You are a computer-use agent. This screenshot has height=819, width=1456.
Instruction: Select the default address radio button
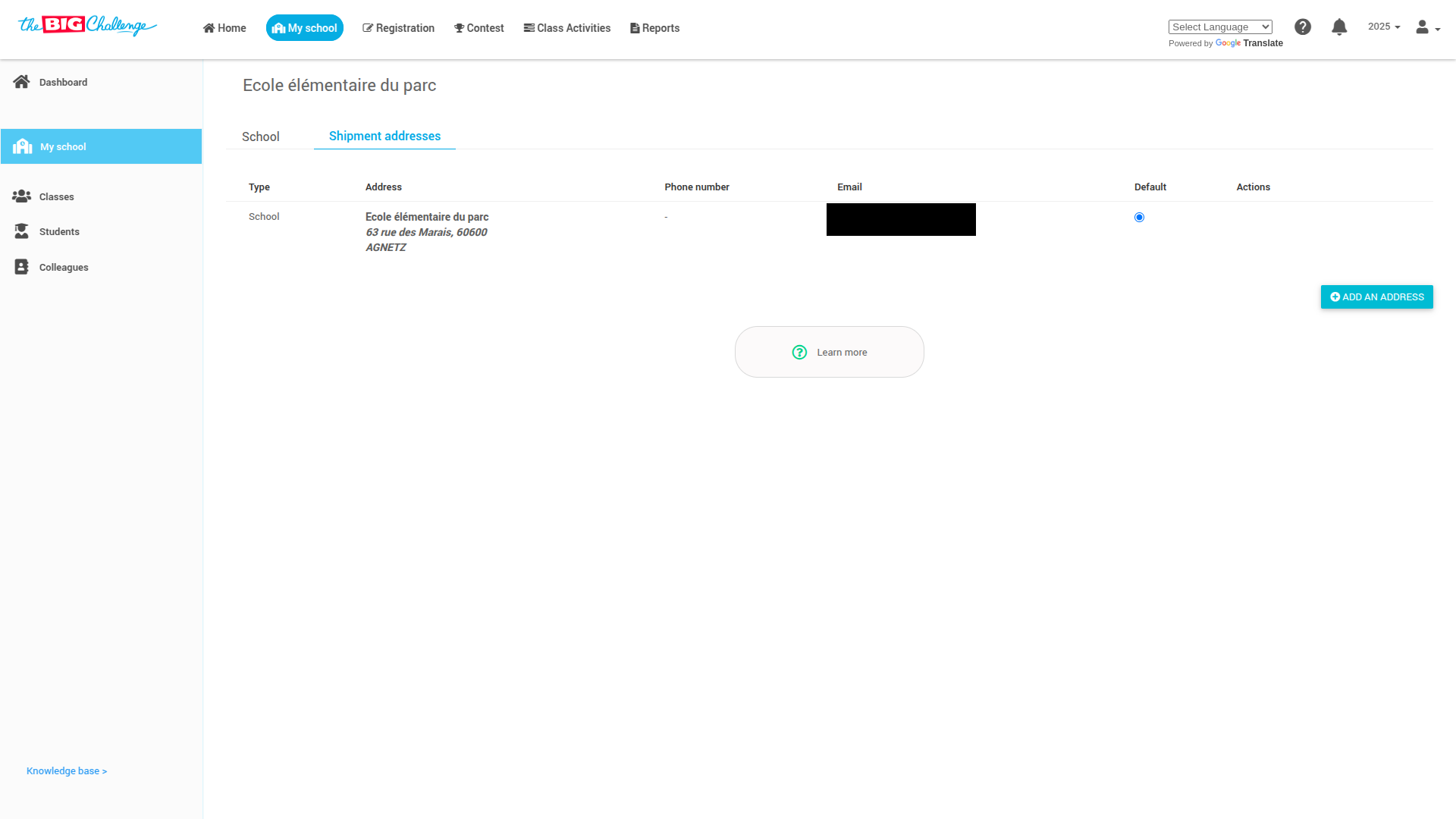coord(1139,218)
